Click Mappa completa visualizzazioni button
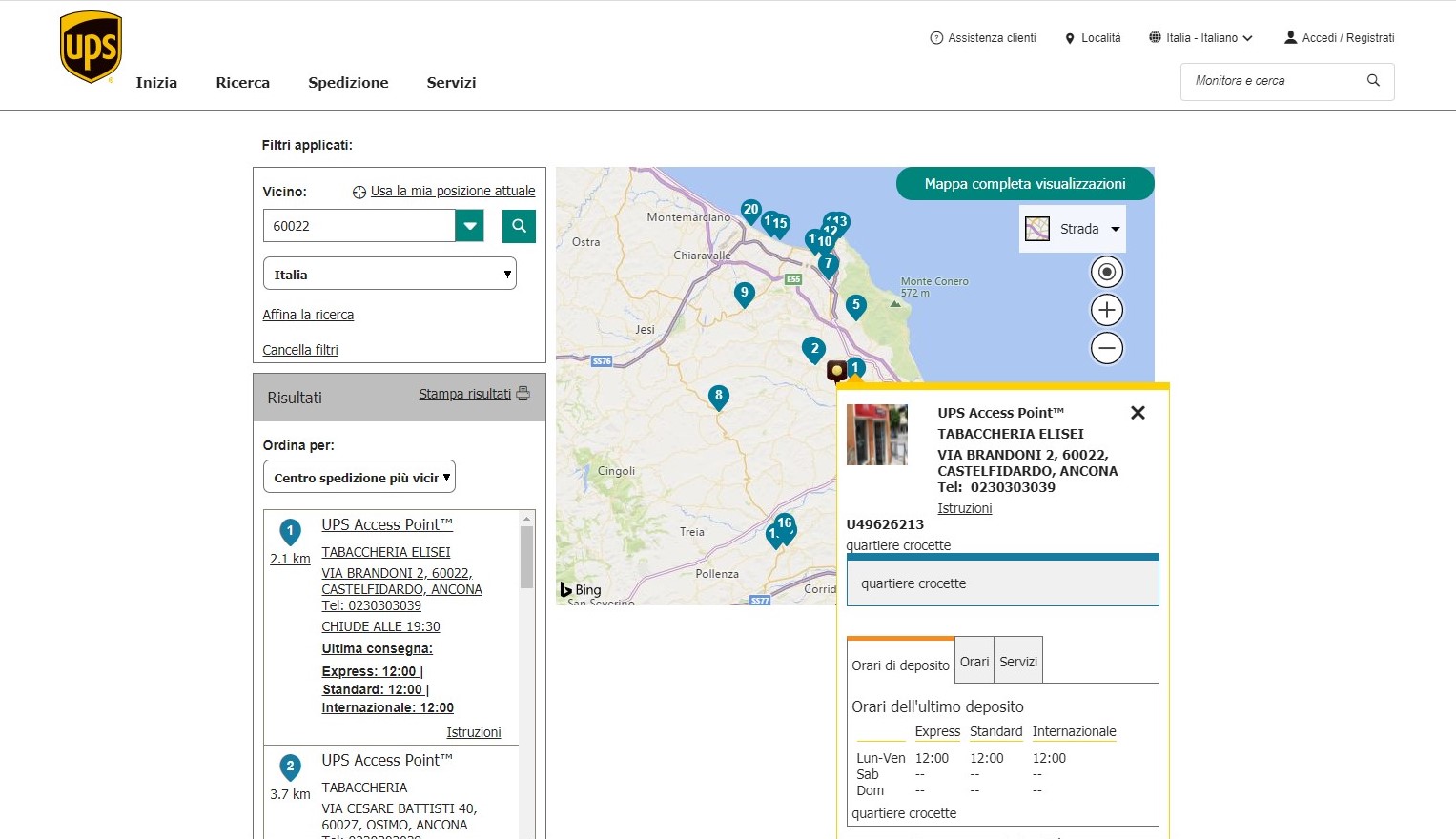 click(x=1024, y=184)
